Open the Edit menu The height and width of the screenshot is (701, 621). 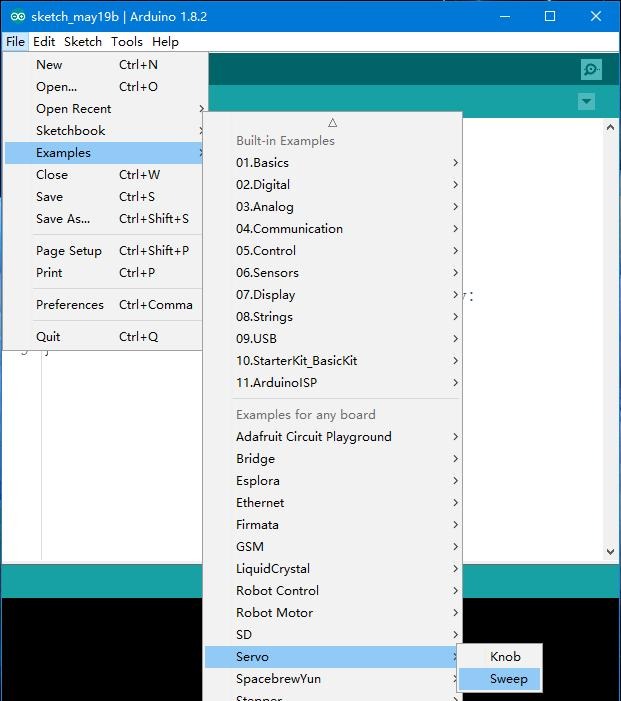[x=44, y=42]
